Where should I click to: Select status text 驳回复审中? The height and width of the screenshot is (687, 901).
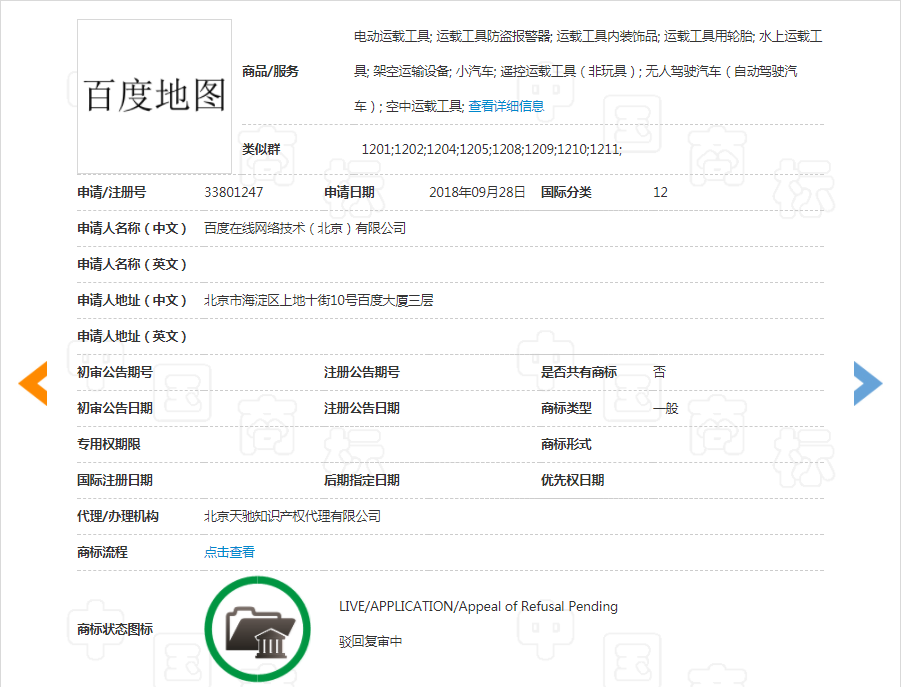370,641
